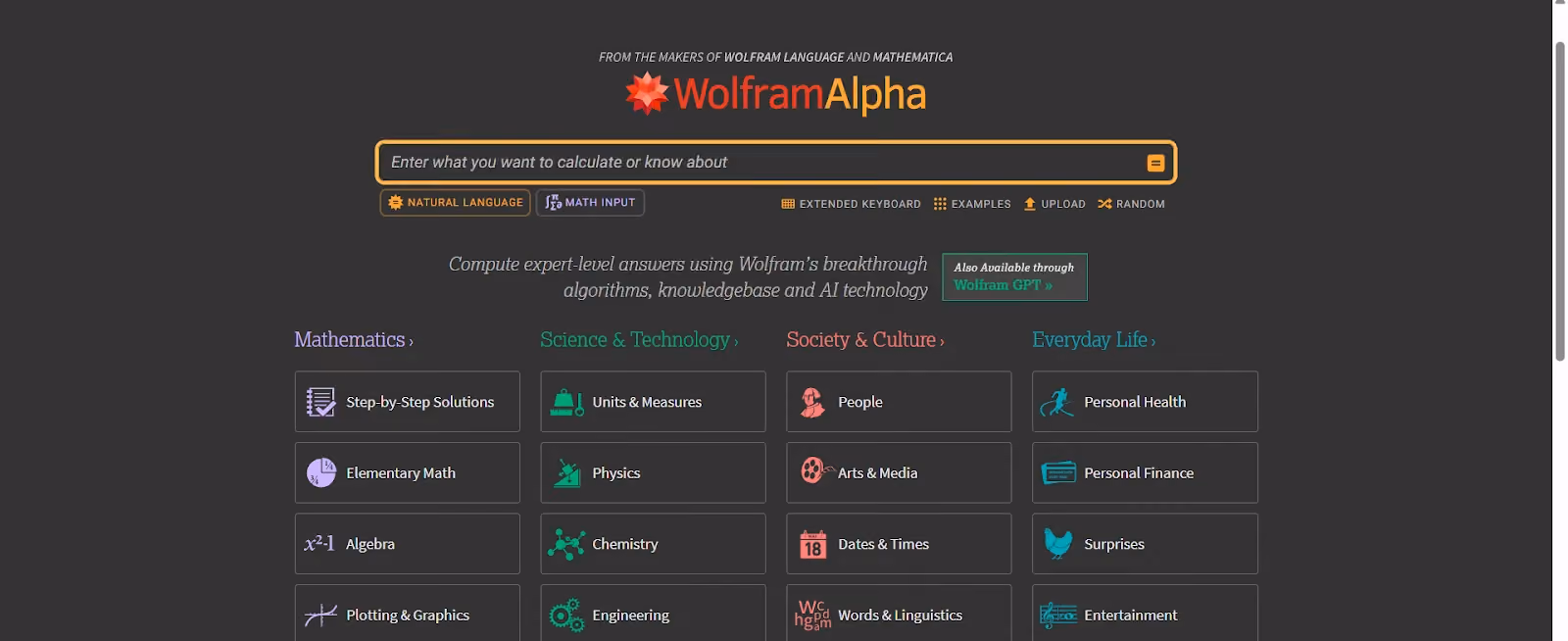Click the Engineering gears icon
Screen dimensions: 1568x641
(566, 616)
